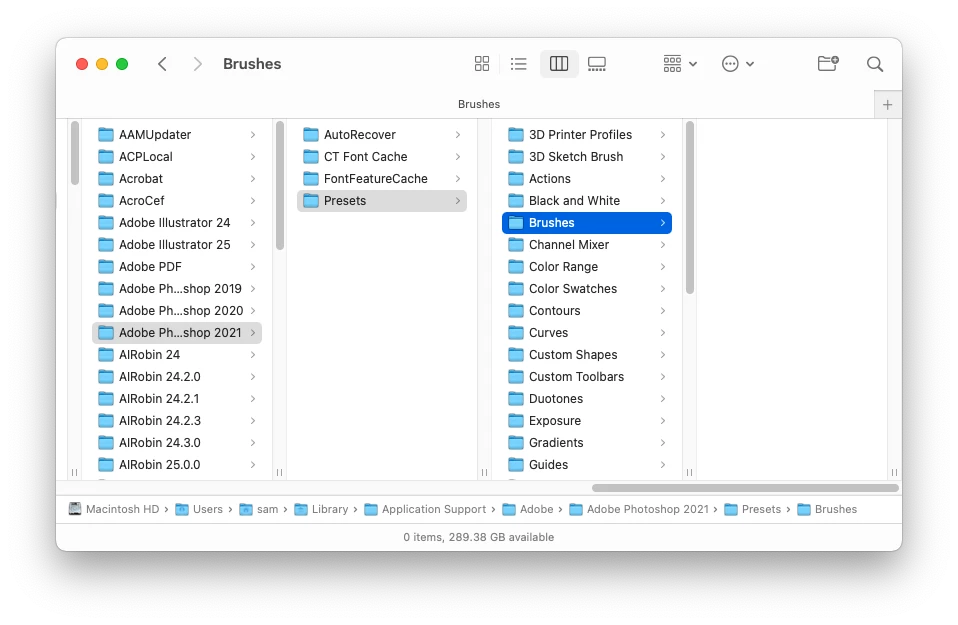Switch to list view
The width and height of the screenshot is (958, 625).
click(x=518, y=64)
